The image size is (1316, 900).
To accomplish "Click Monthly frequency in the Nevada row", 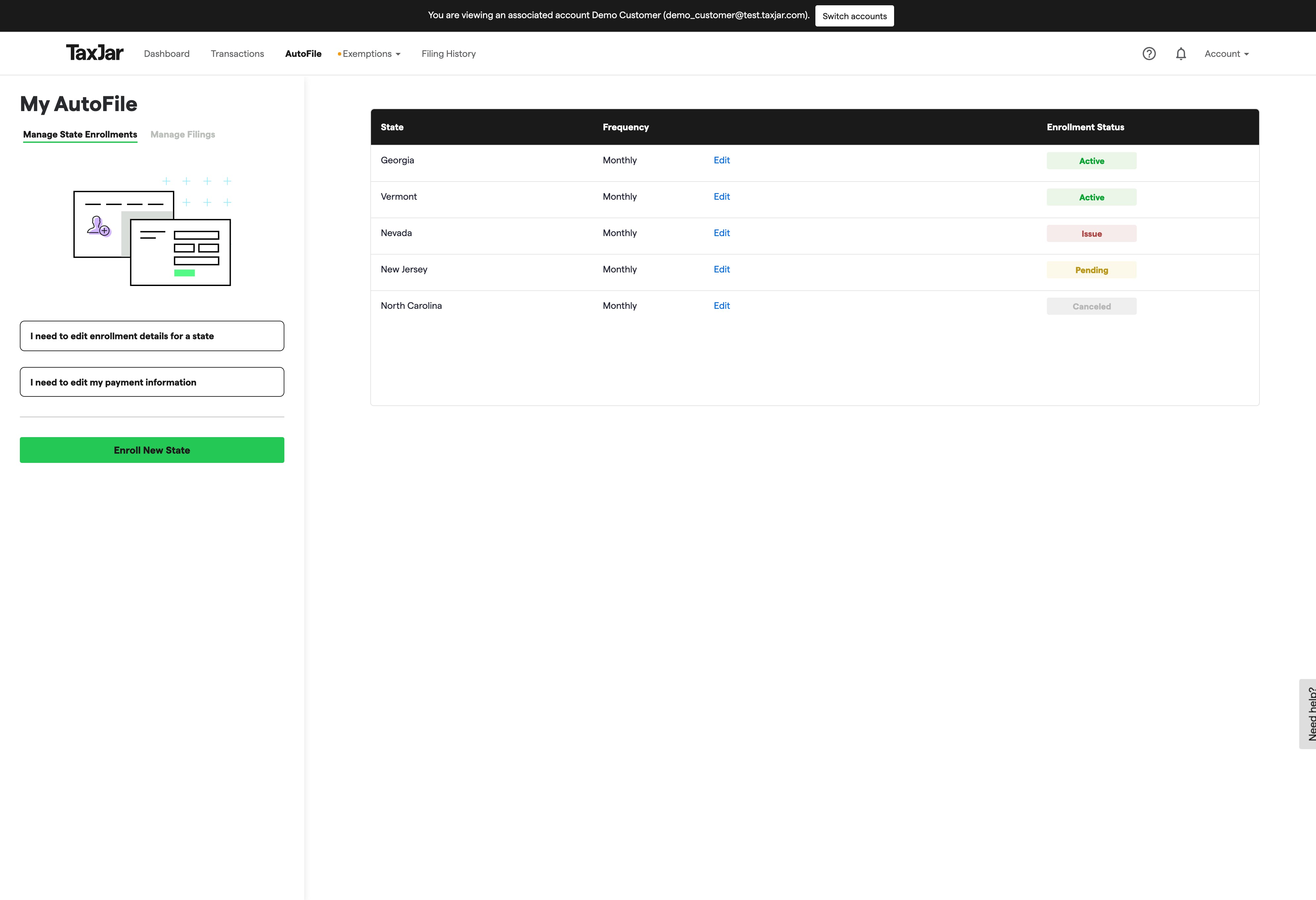I will pos(620,233).
